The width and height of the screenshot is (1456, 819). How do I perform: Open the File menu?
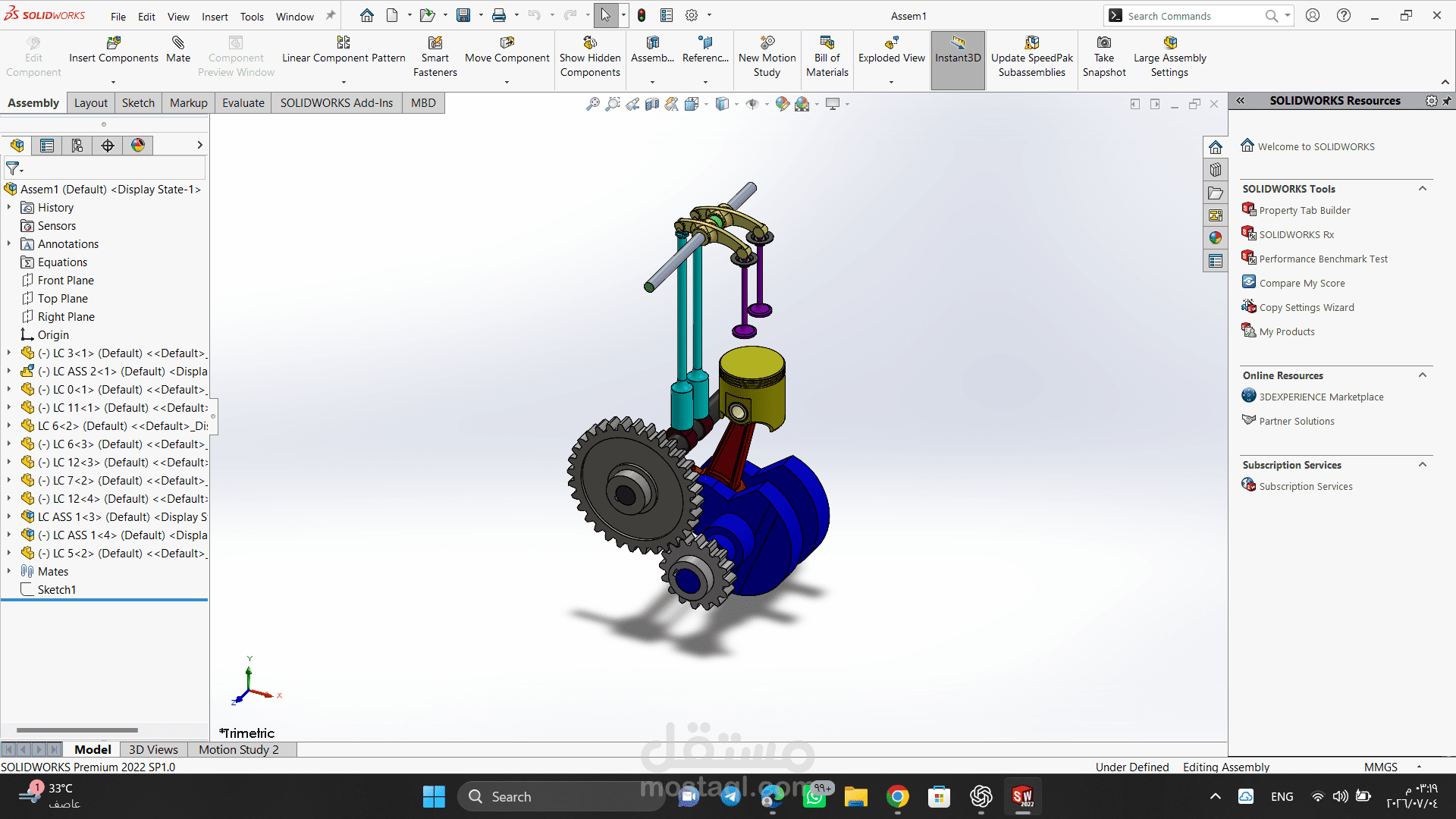pos(118,16)
